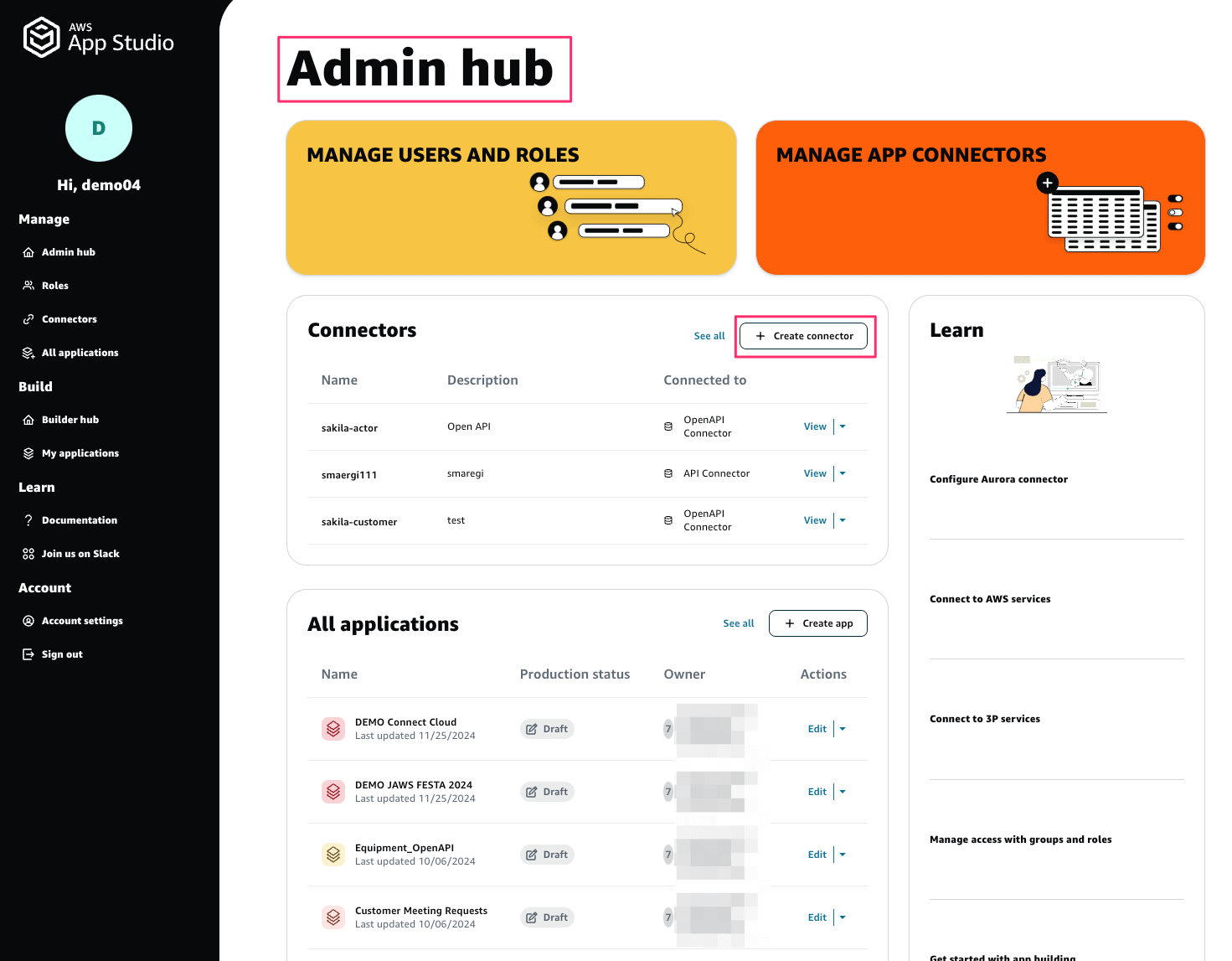1232x961 pixels.
Task: View the sakila-customer connector
Action: [815, 520]
